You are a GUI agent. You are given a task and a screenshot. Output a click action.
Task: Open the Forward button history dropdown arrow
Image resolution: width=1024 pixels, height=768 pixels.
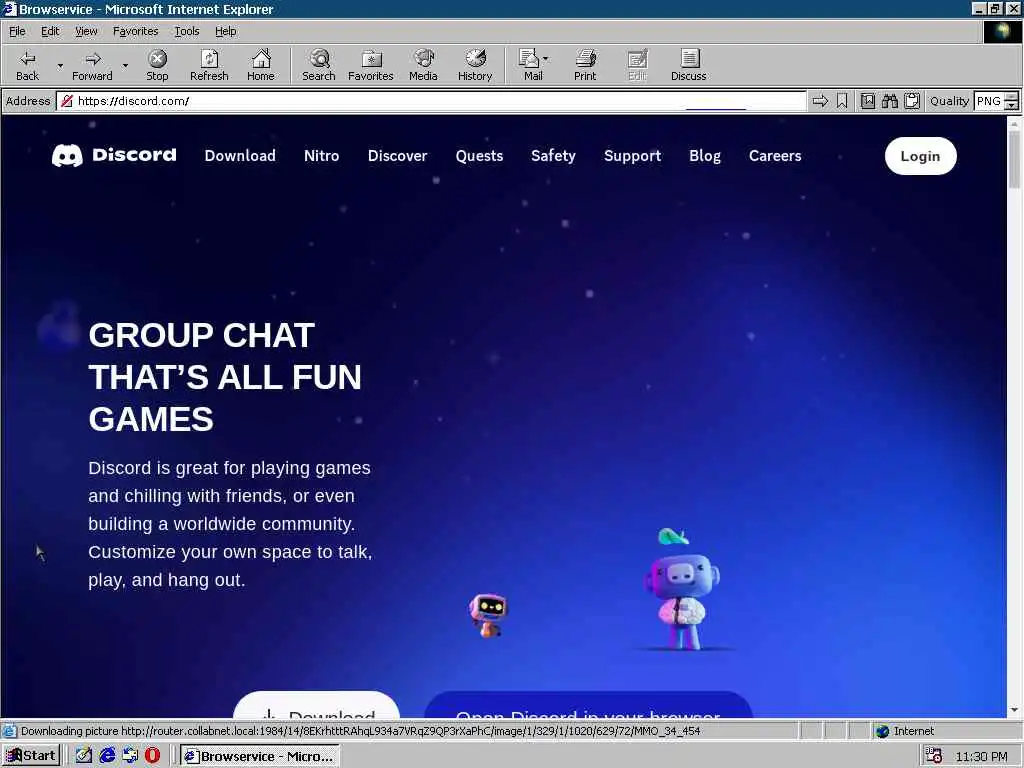tap(125, 65)
